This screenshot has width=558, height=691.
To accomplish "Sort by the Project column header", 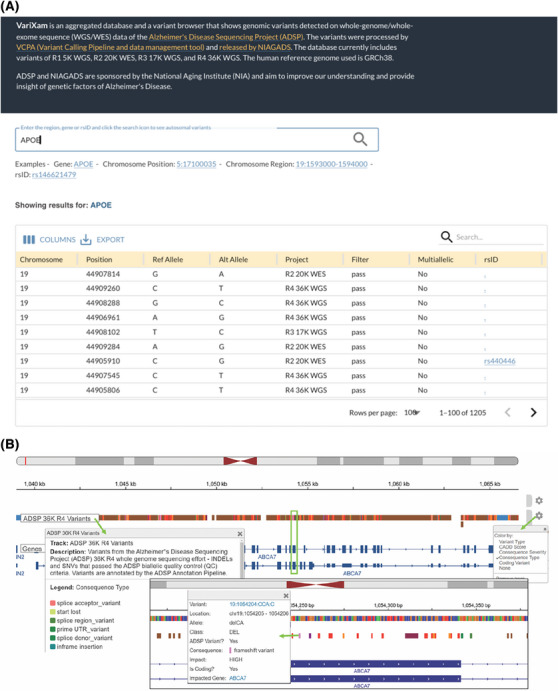I will coord(297,260).
